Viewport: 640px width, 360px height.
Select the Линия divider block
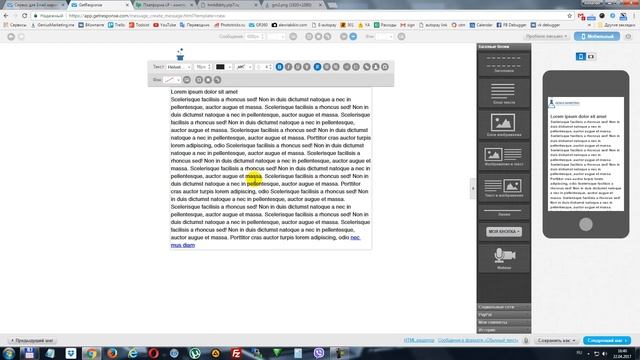pyautogui.click(x=504, y=212)
